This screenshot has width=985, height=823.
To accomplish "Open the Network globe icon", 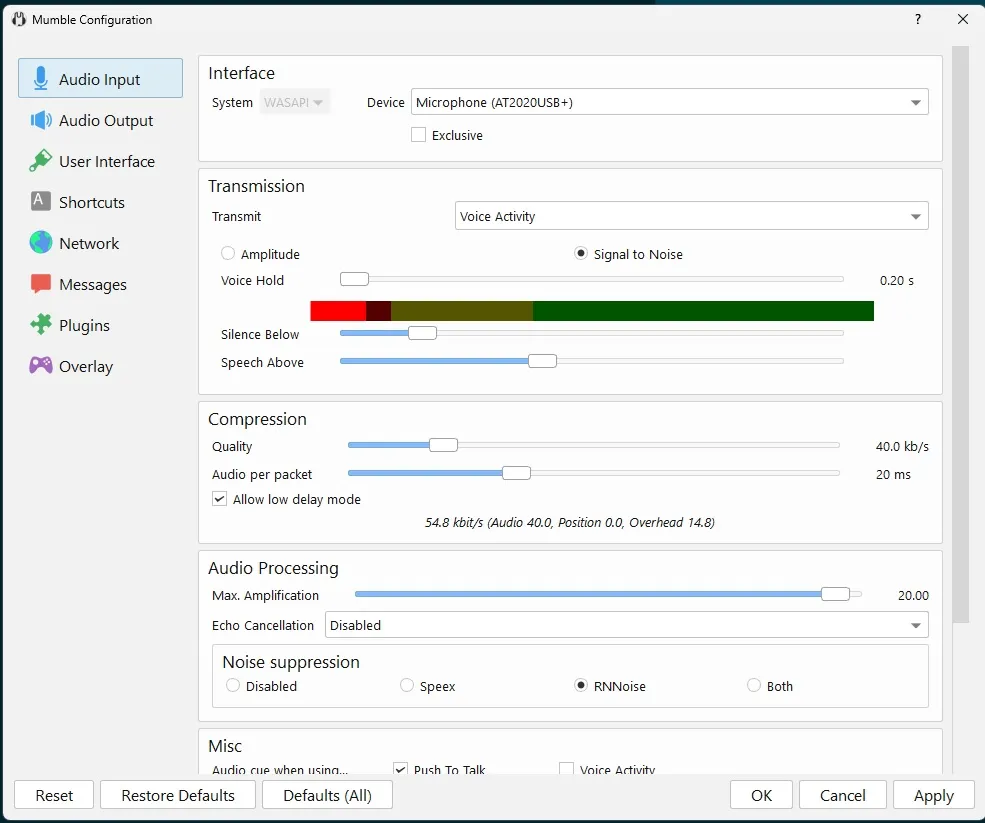I will click(x=41, y=243).
